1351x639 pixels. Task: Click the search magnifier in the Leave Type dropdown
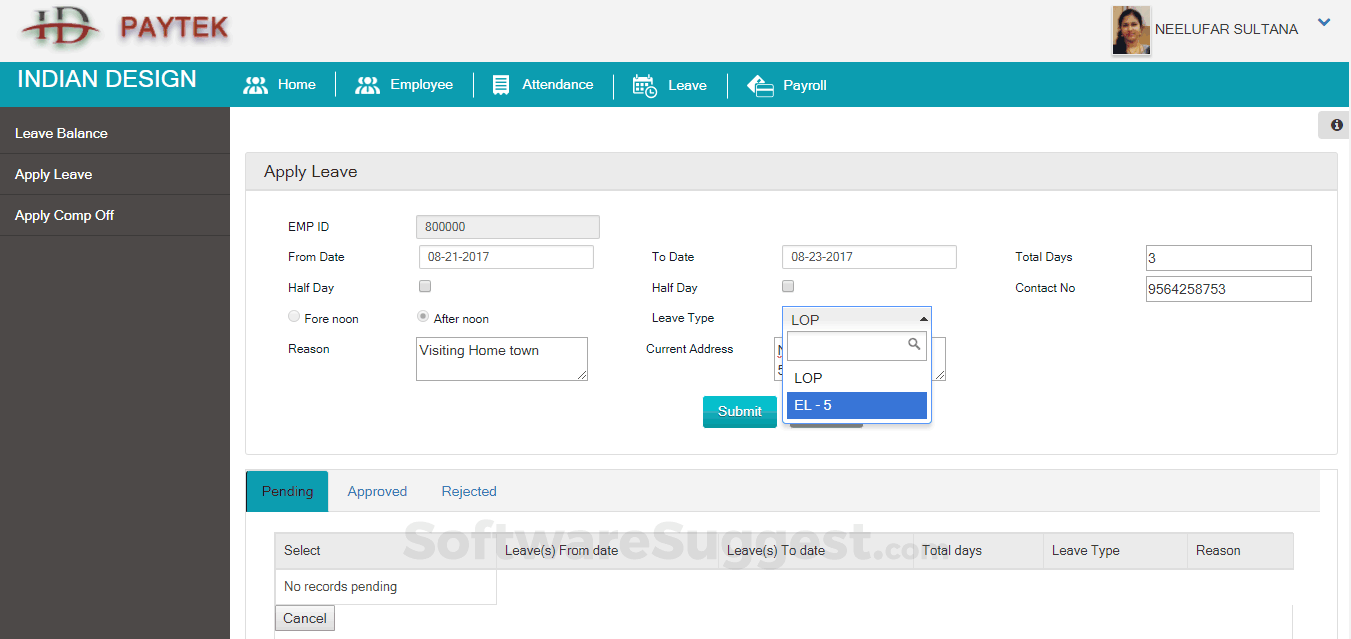pyautogui.click(x=915, y=345)
